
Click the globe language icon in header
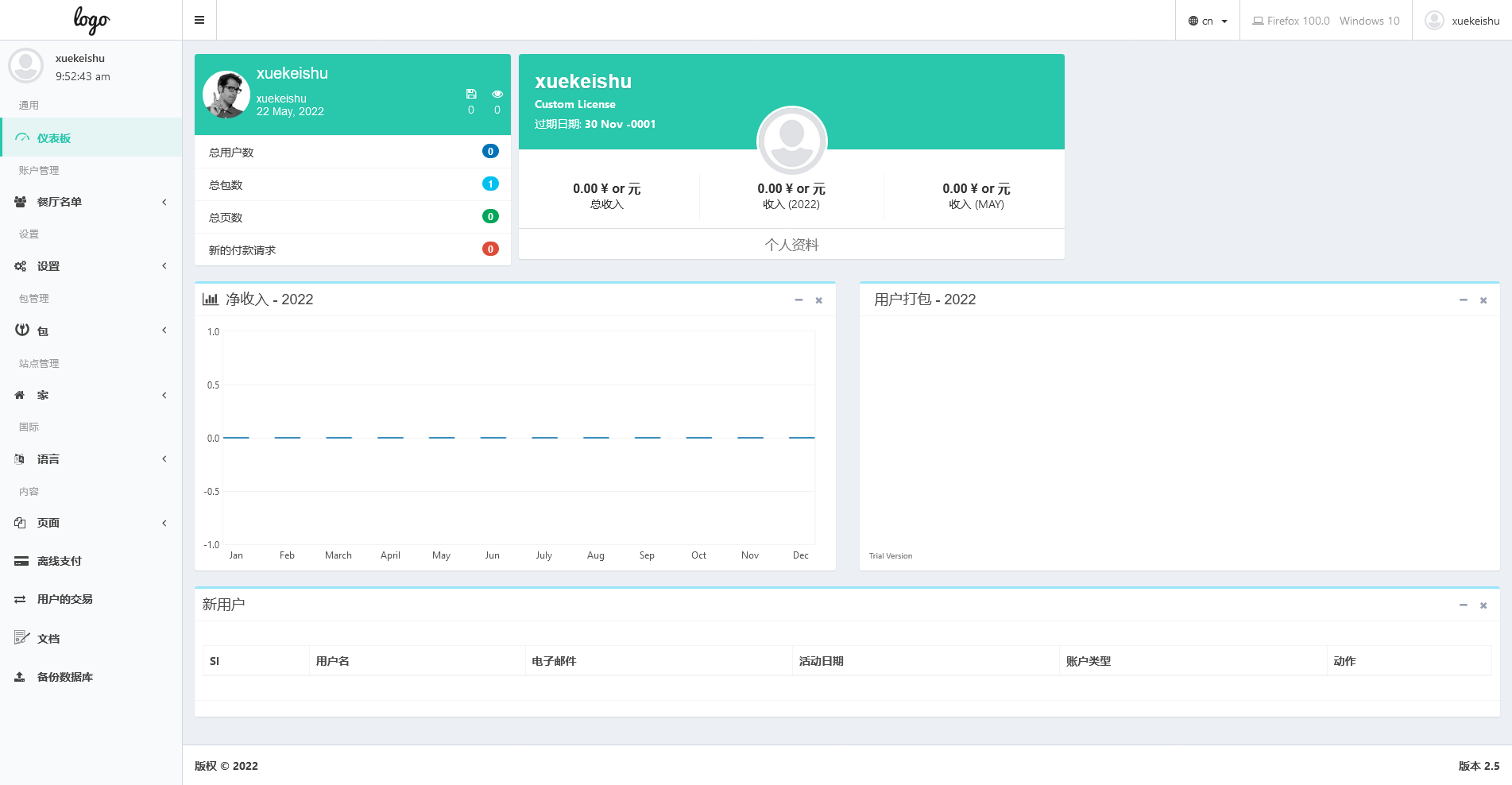pos(1193,21)
